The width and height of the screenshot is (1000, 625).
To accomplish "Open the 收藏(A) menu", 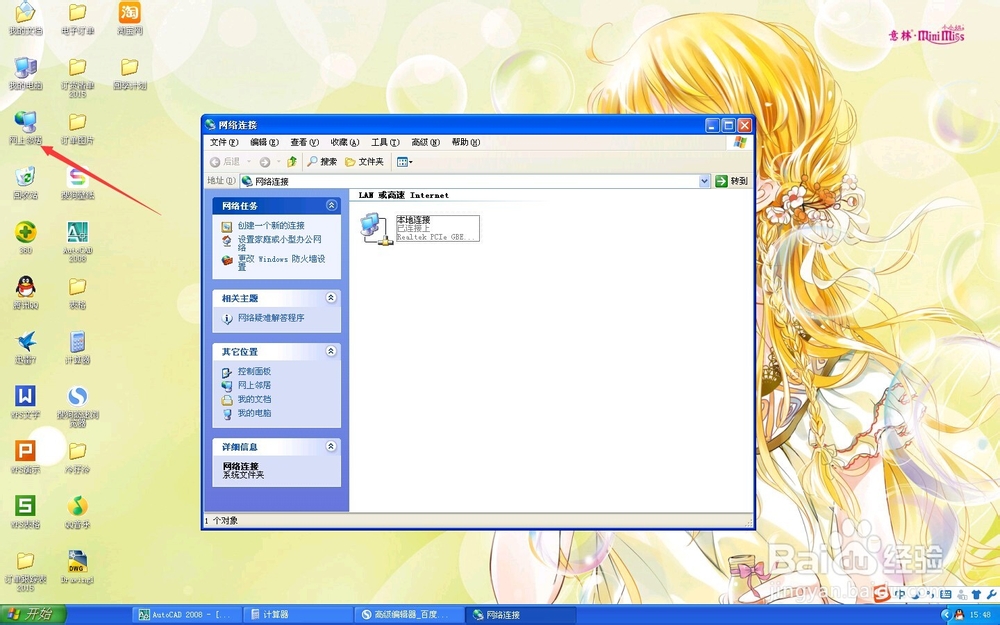I will tap(345, 142).
